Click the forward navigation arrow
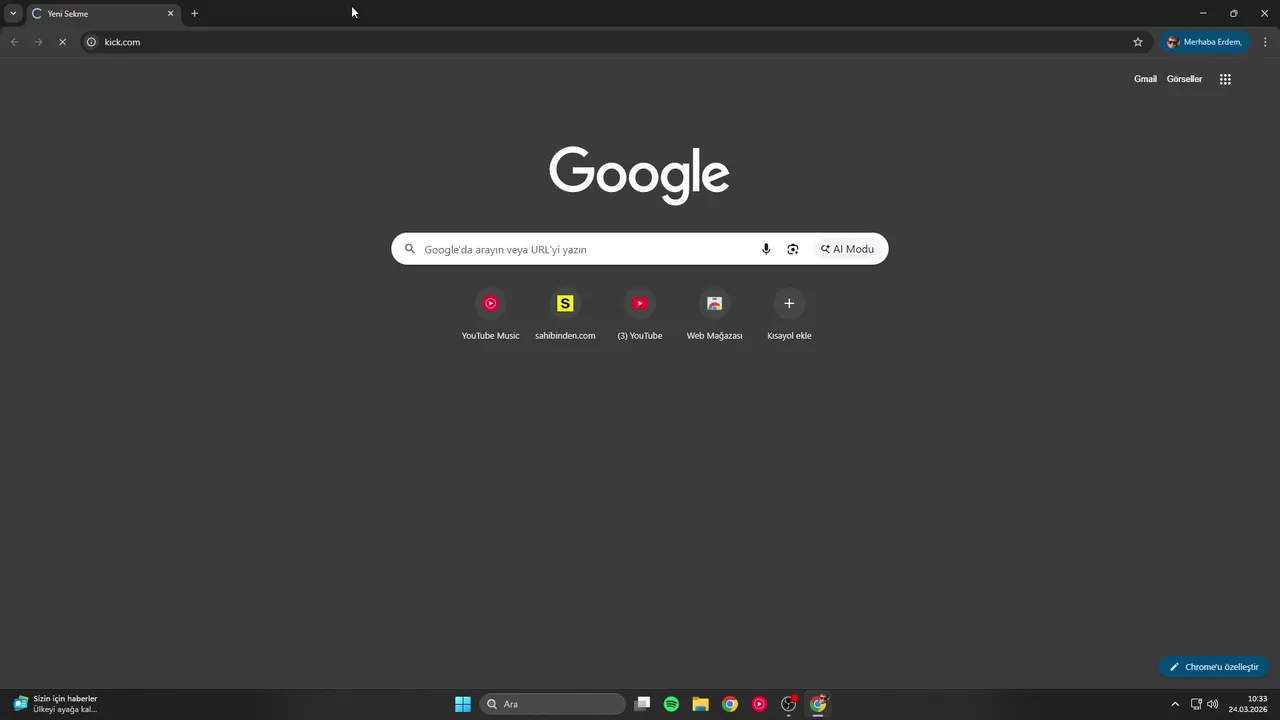This screenshot has width=1280, height=720. 38,42
